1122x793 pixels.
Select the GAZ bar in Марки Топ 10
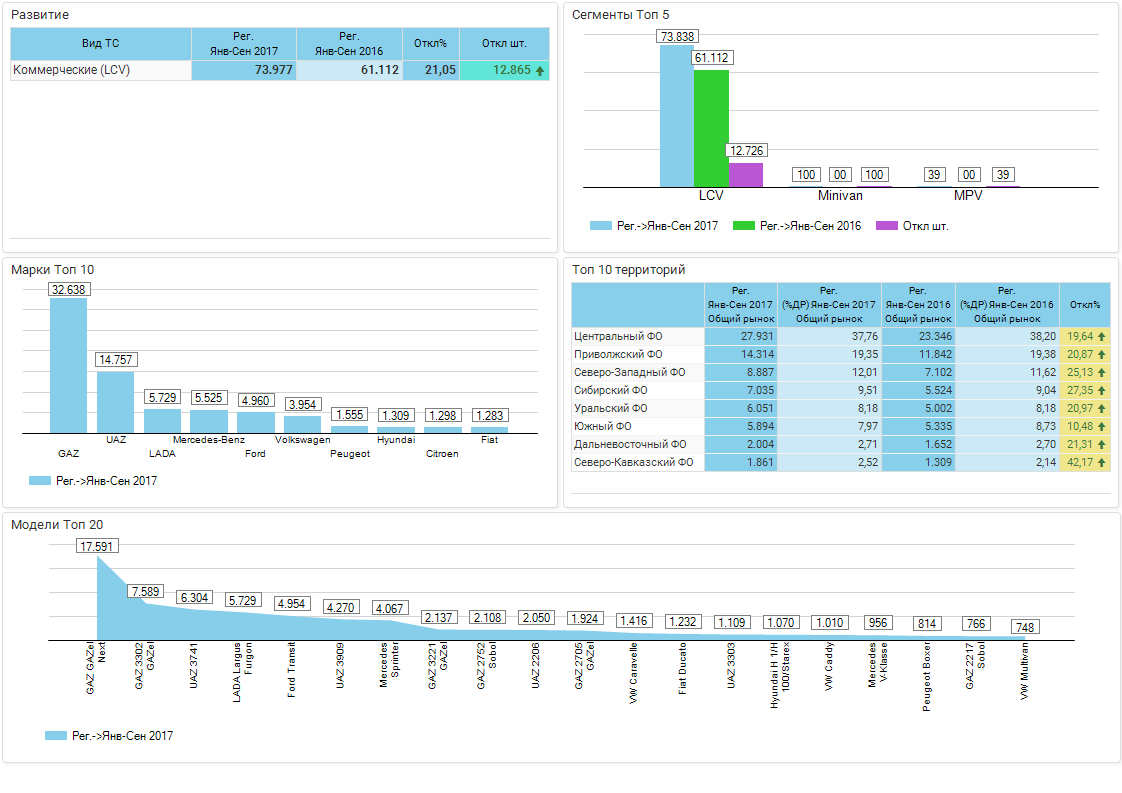click(68, 365)
